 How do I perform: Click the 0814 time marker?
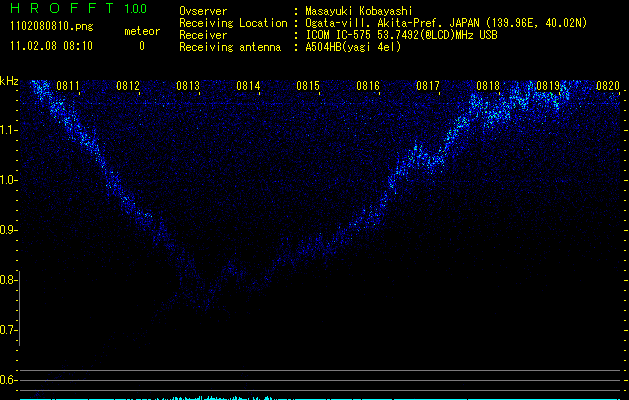248,86
